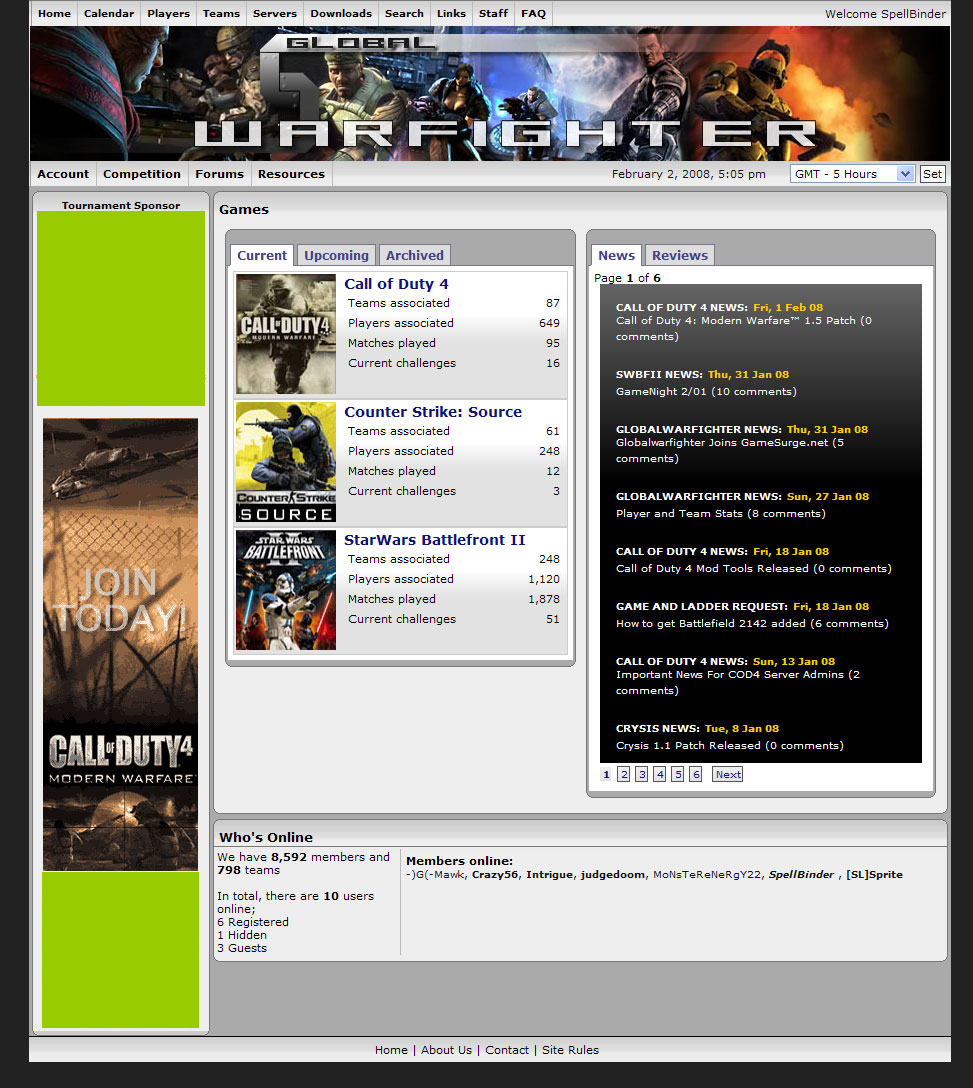Viewport: 973px width, 1088px height.
Task: Open Crysis 1.1 Patch Released news
Action: click(x=729, y=745)
